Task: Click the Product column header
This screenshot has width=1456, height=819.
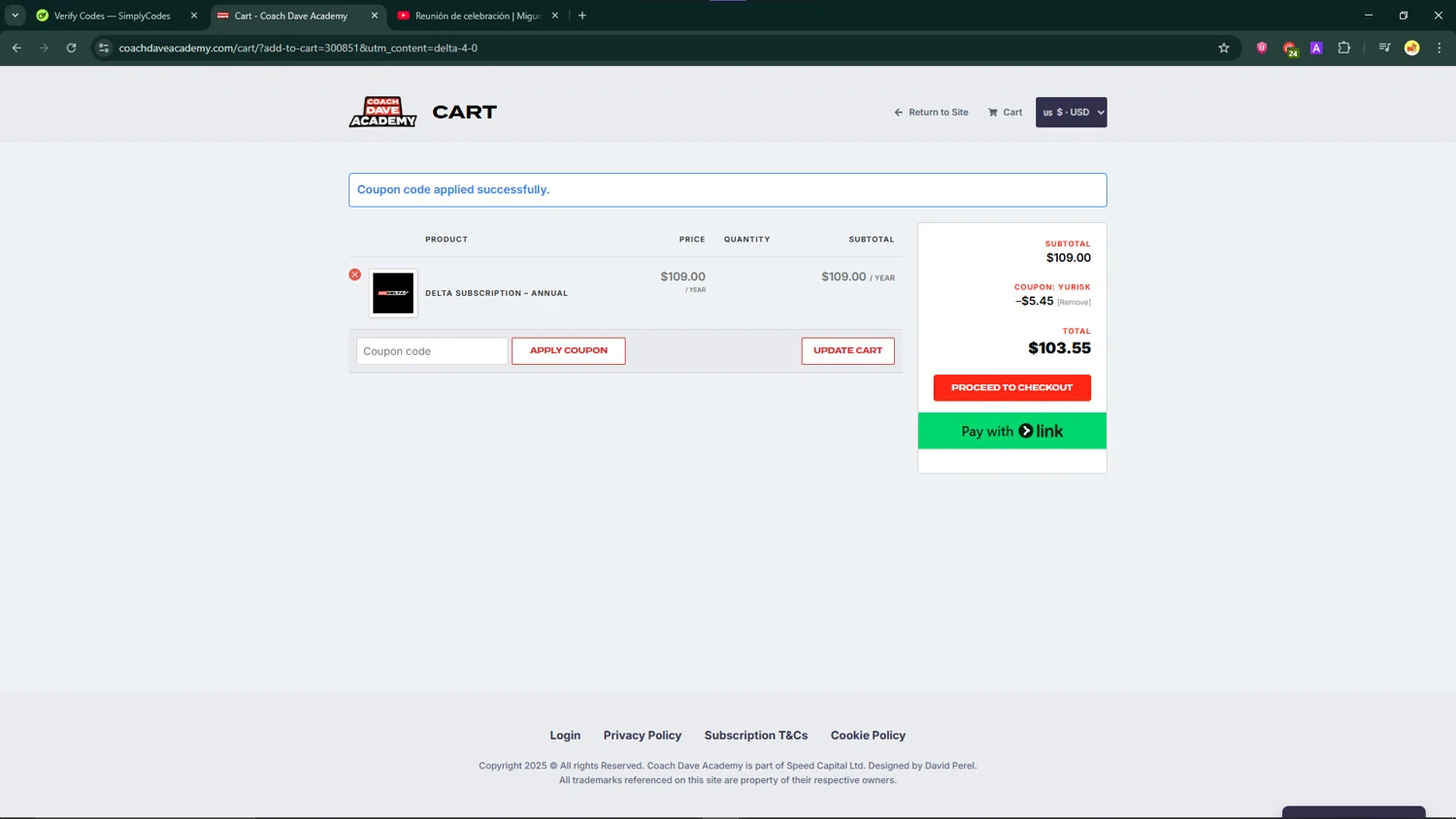Action: click(x=447, y=239)
